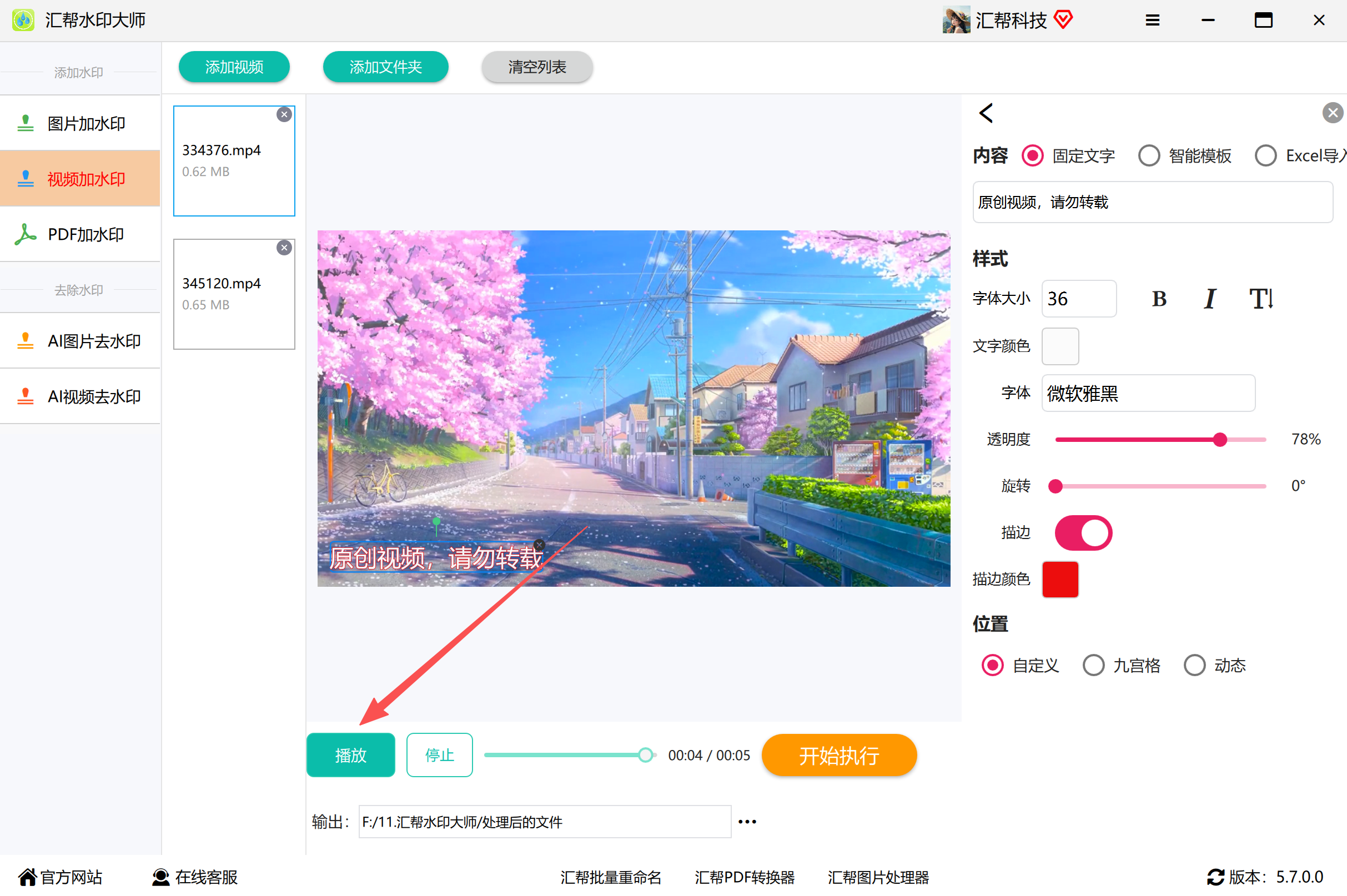Click the 00:04 / 00:05 time display

pyautogui.click(x=708, y=756)
